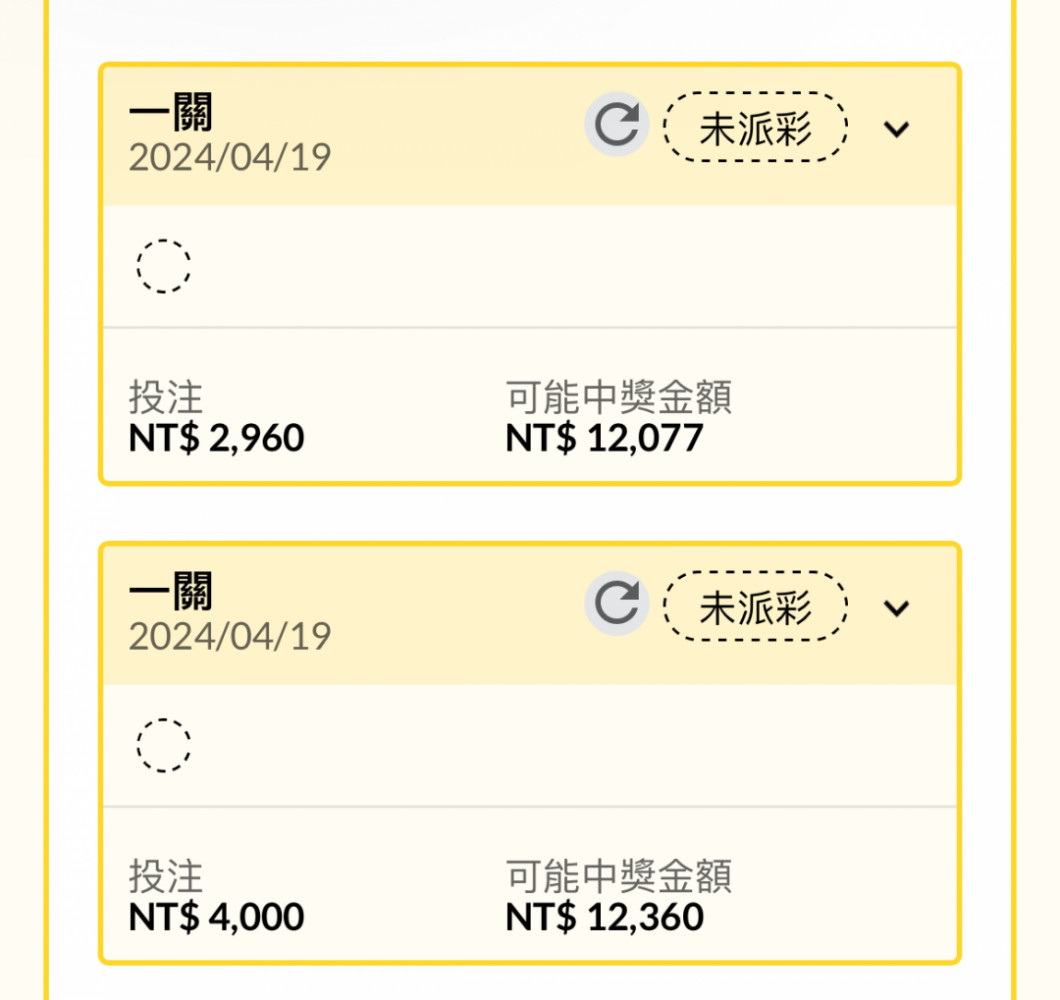Click 未派彩 status badge on first card
The width and height of the screenshot is (1060, 1000).
pos(755,127)
